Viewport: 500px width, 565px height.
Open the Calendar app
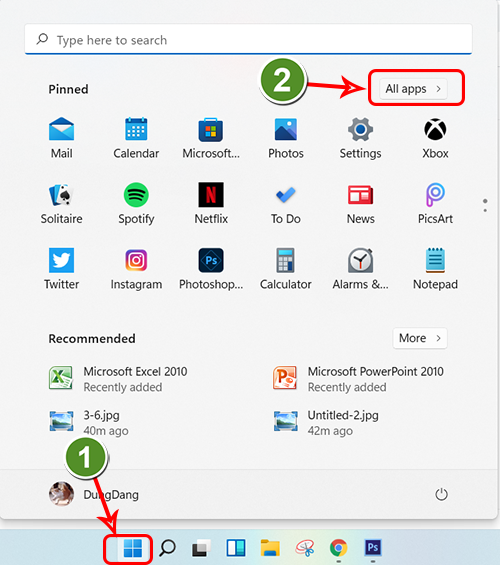click(136, 137)
